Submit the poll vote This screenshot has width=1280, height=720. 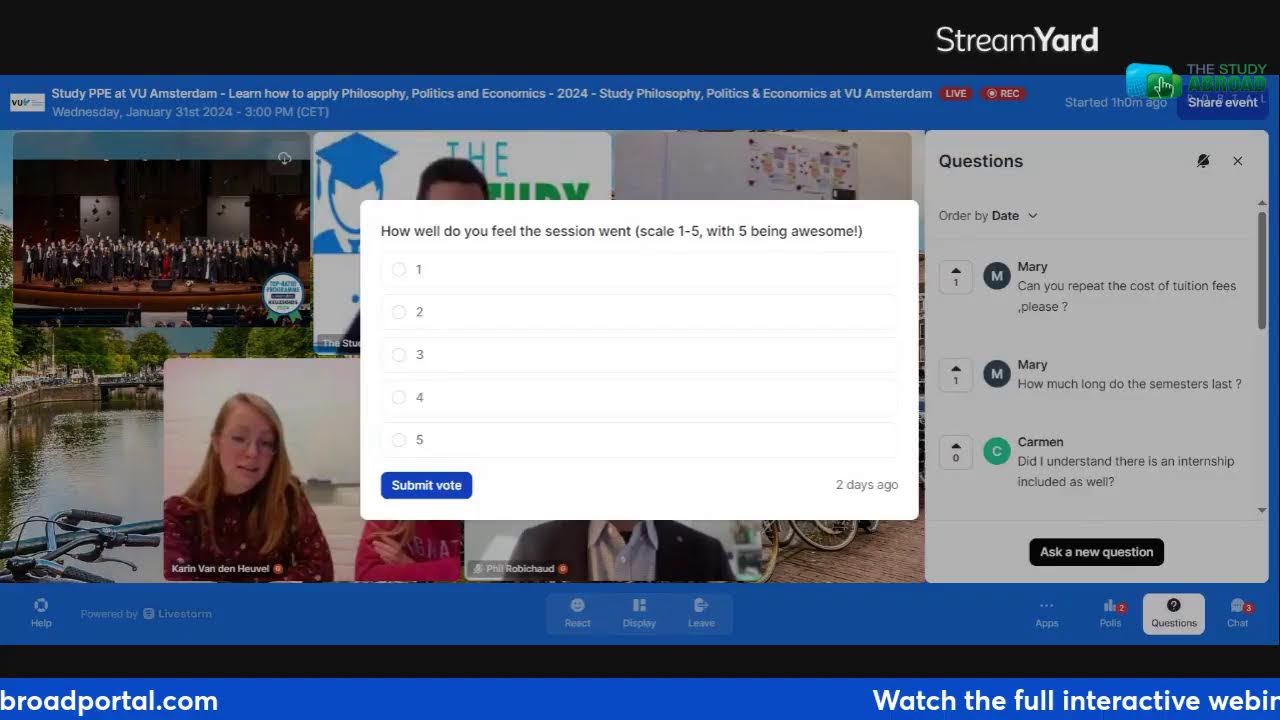tap(426, 485)
